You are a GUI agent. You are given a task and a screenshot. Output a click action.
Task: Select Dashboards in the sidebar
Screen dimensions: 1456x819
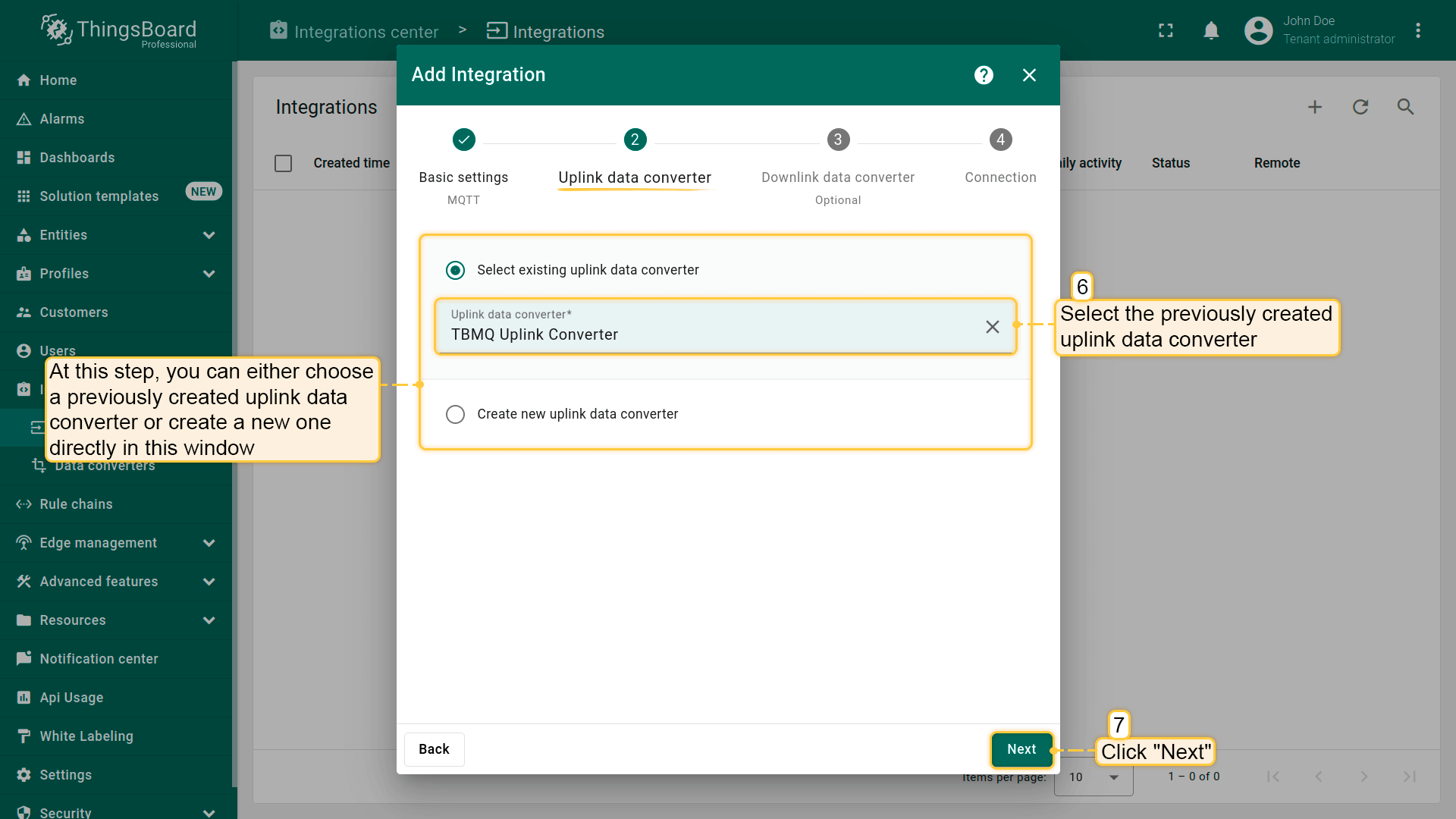[74, 157]
